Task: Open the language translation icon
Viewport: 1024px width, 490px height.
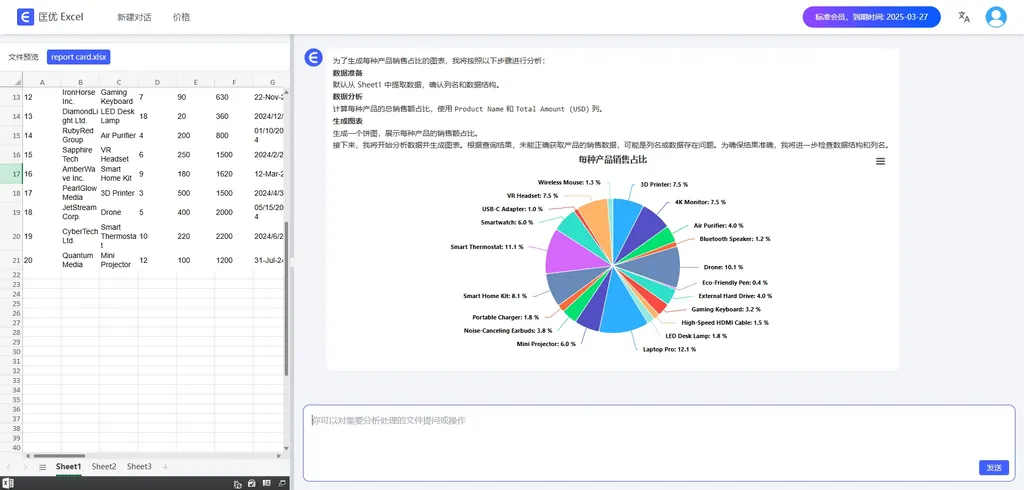Action: click(x=964, y=17)
